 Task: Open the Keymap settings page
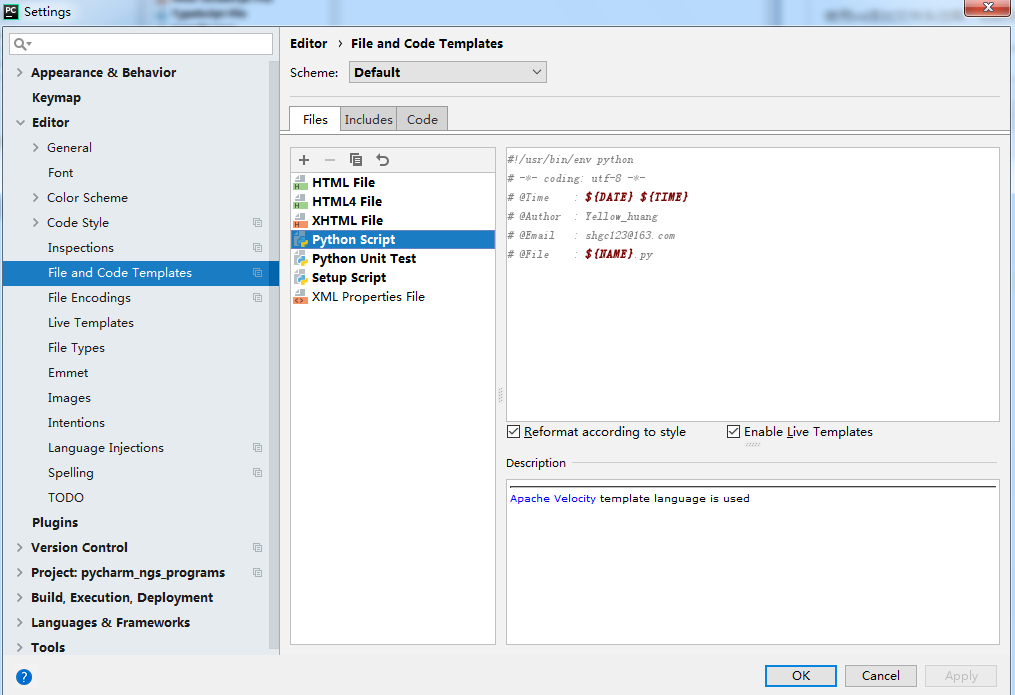tap(56, 98)
